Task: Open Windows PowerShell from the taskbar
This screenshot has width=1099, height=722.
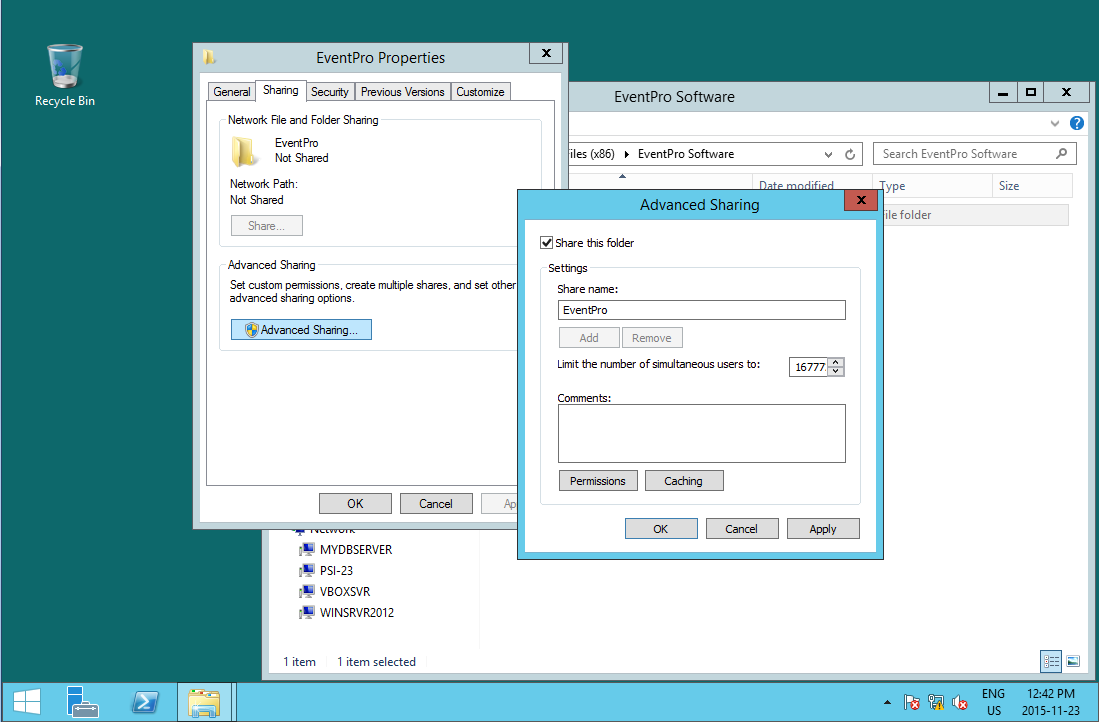Action: pyautogui.click(x=145, y=702)
